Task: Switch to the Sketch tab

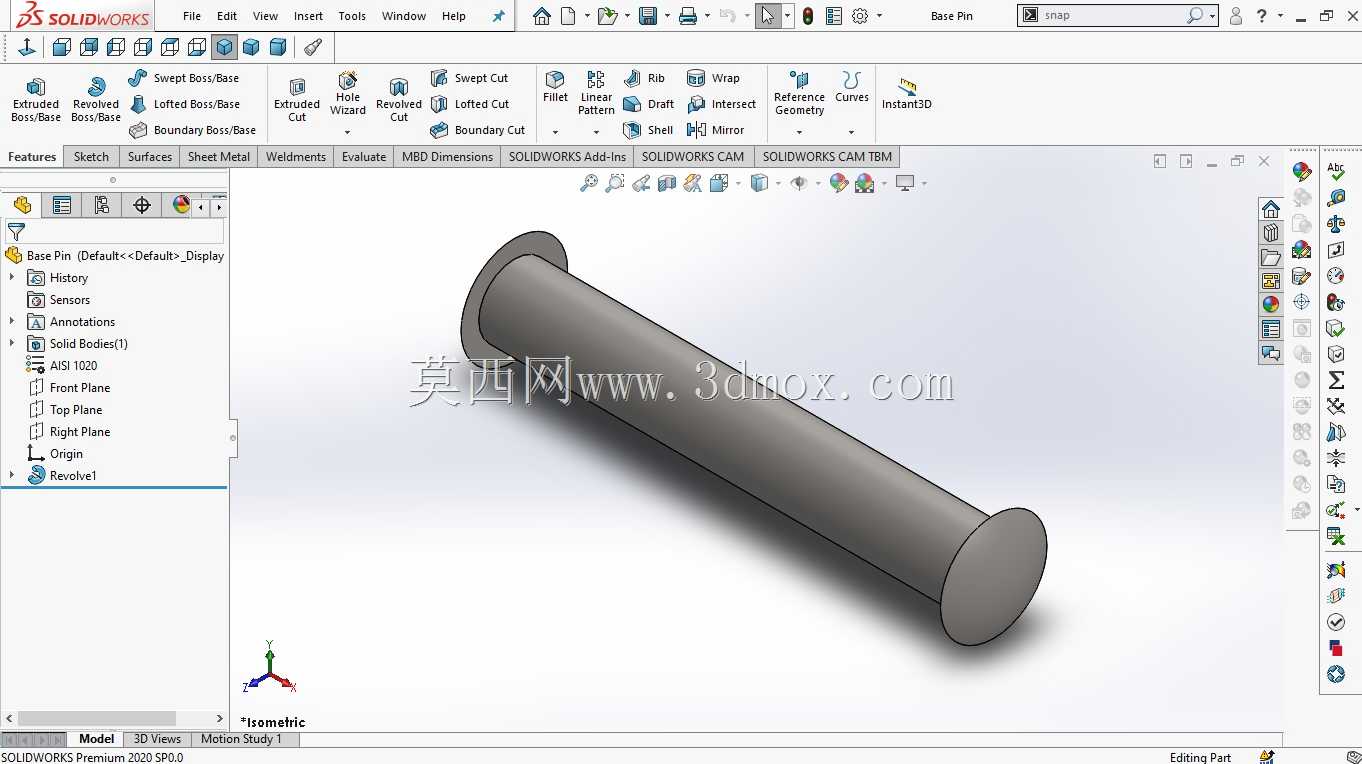Action: point(91,157)
